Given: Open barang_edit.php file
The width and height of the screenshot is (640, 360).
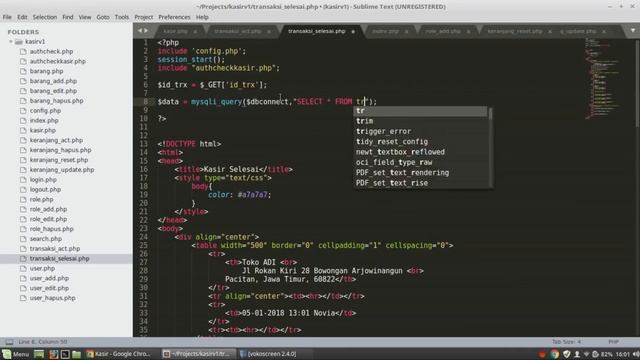Looking at the screenshot, I should [53, 91].
